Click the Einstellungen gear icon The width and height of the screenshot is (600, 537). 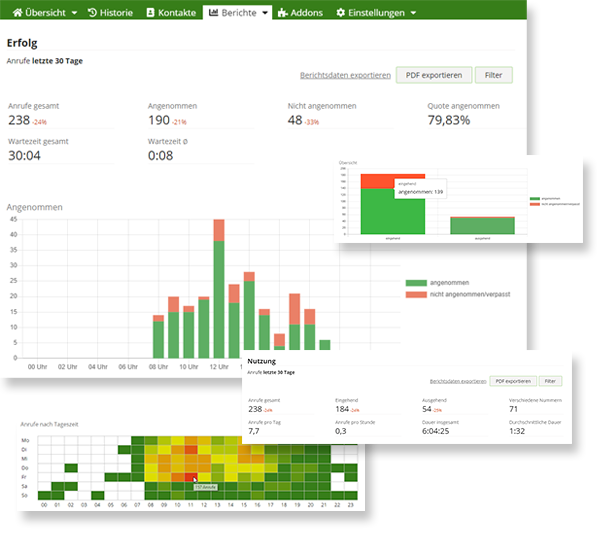[341, 12]
